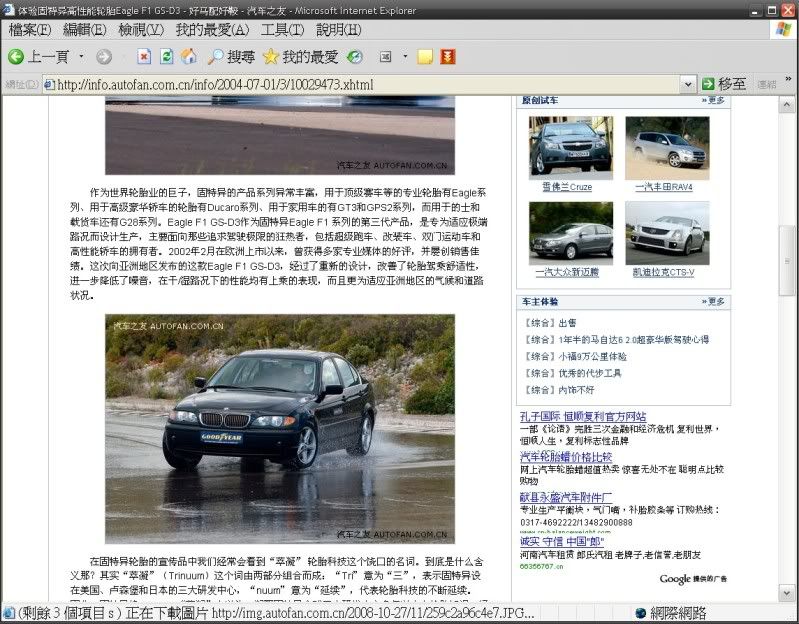Click the Windows flag logo throbber

pos(784,30)
